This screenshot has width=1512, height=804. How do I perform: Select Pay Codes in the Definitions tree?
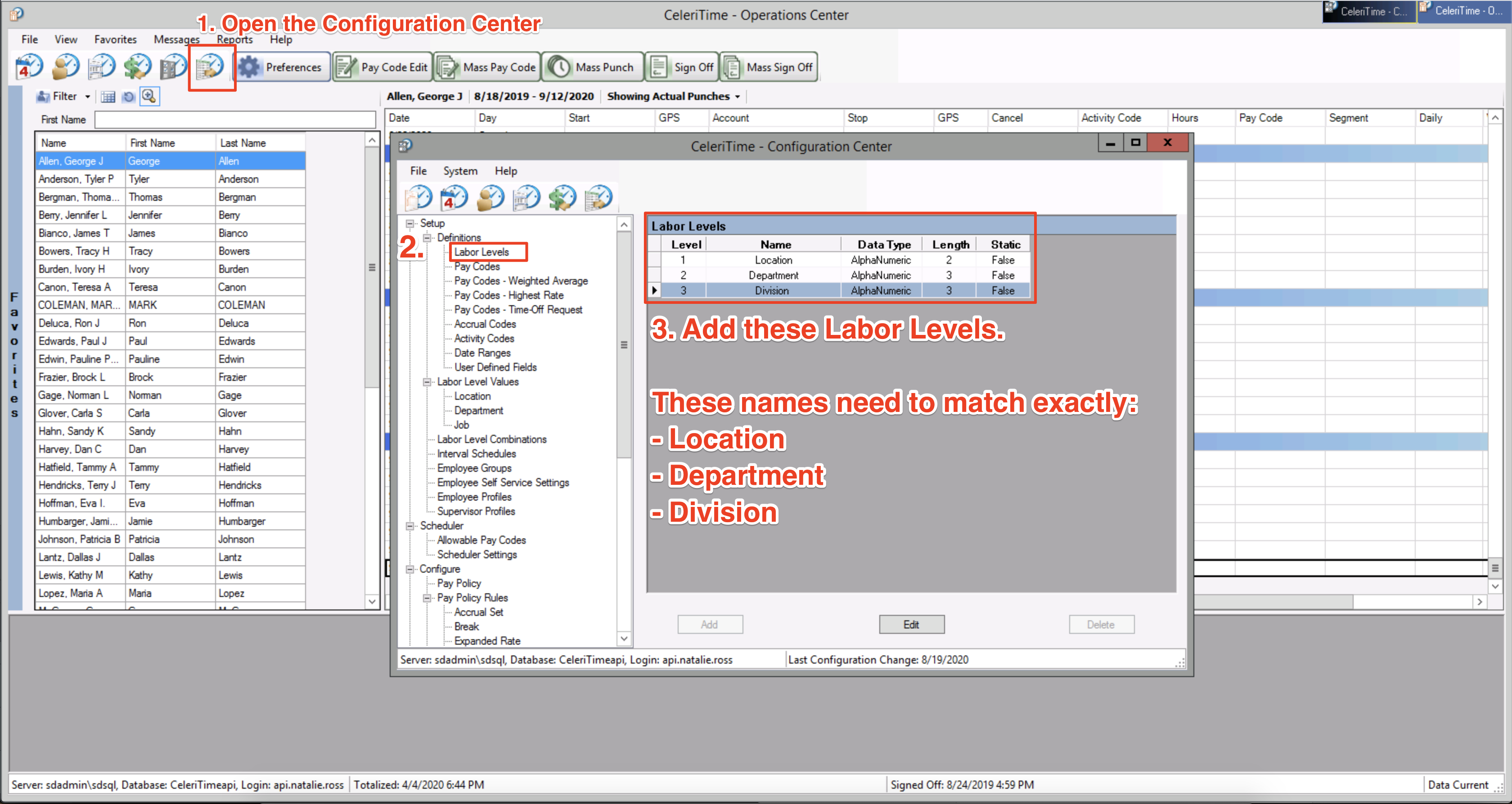pyautogui.click(x=477, y=266)
